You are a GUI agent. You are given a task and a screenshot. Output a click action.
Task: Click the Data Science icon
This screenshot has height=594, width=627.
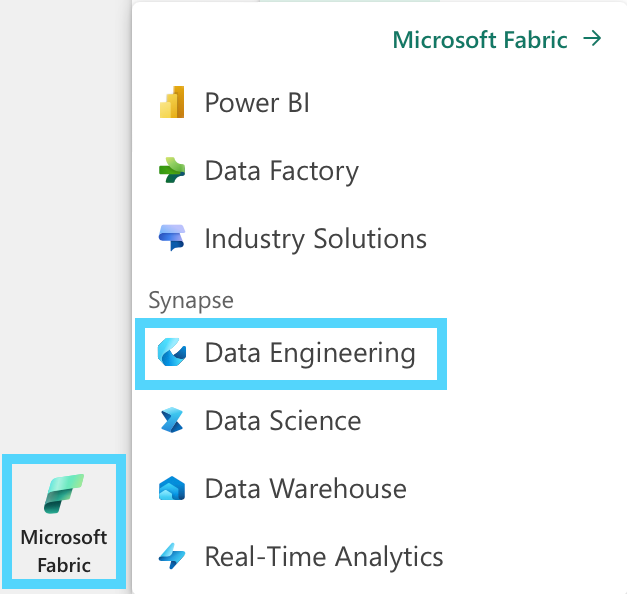172,420
